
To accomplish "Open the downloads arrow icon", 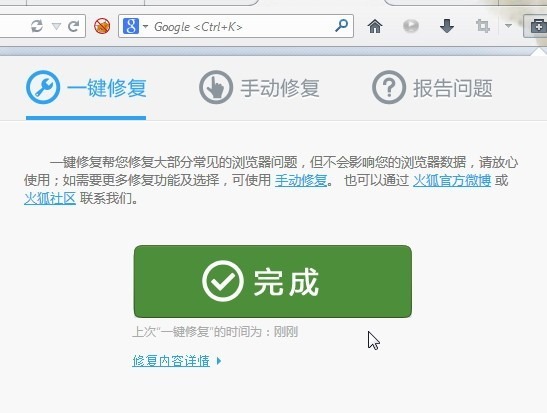I will (x=447, y=26).
